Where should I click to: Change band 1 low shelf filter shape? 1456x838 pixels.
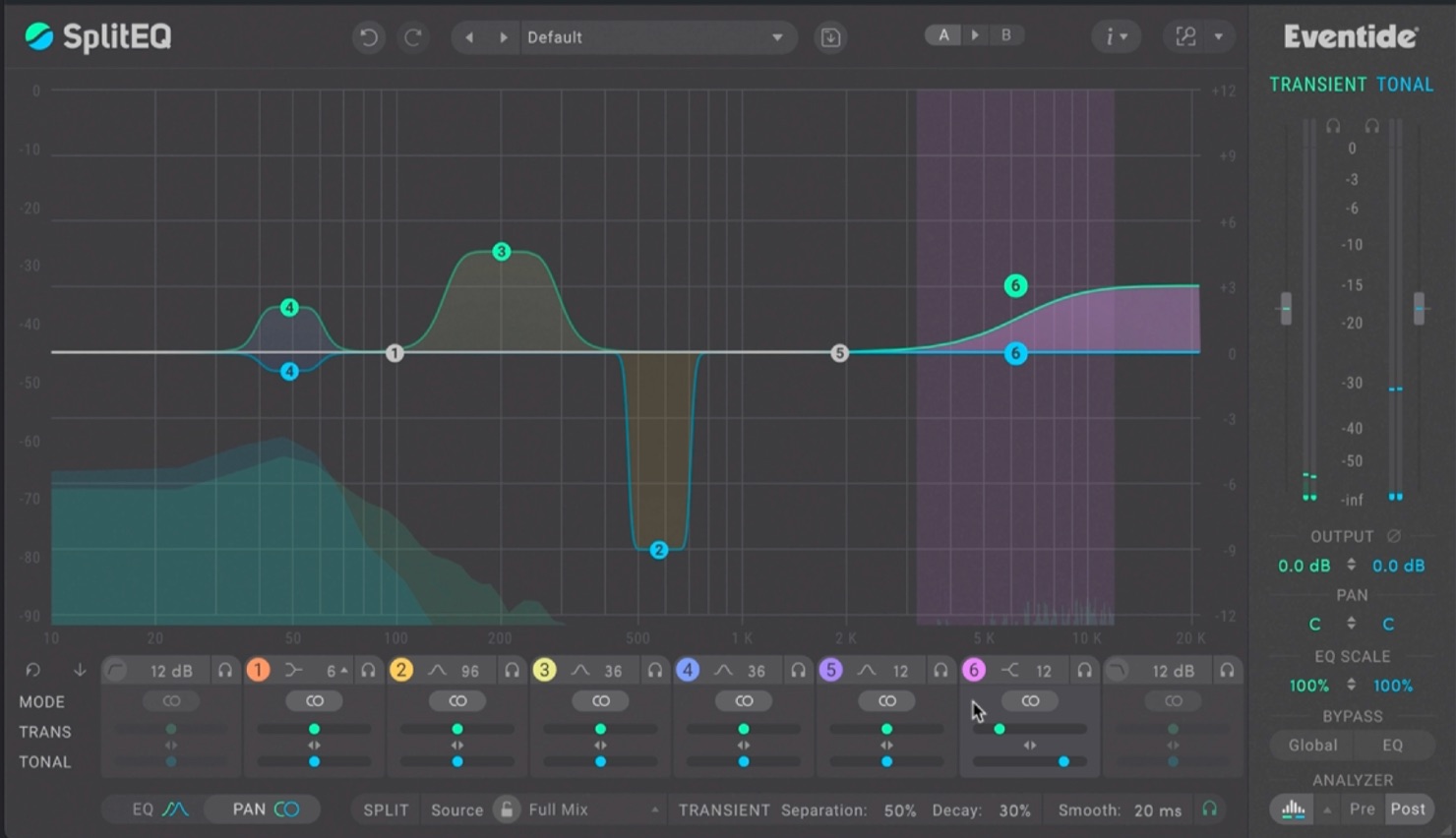tap(293, 671)
